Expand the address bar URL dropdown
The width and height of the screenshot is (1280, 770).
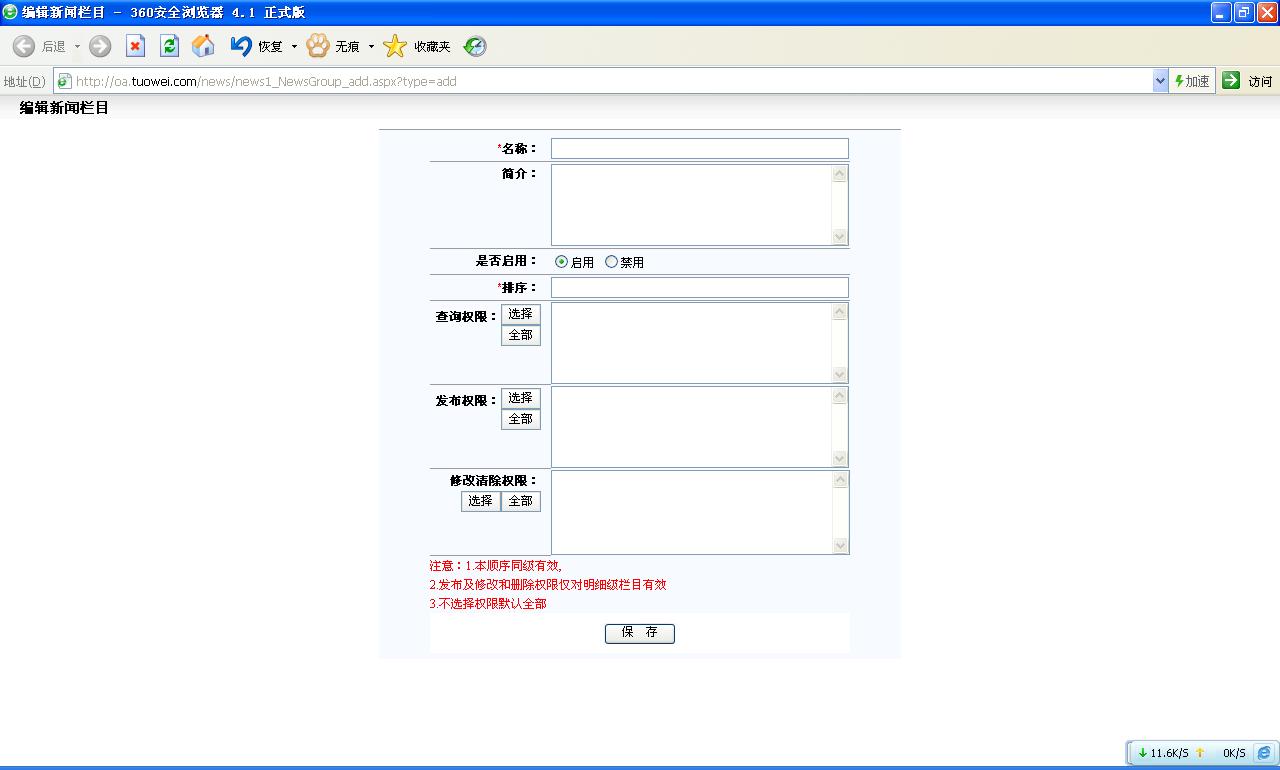click(1160, 81)
